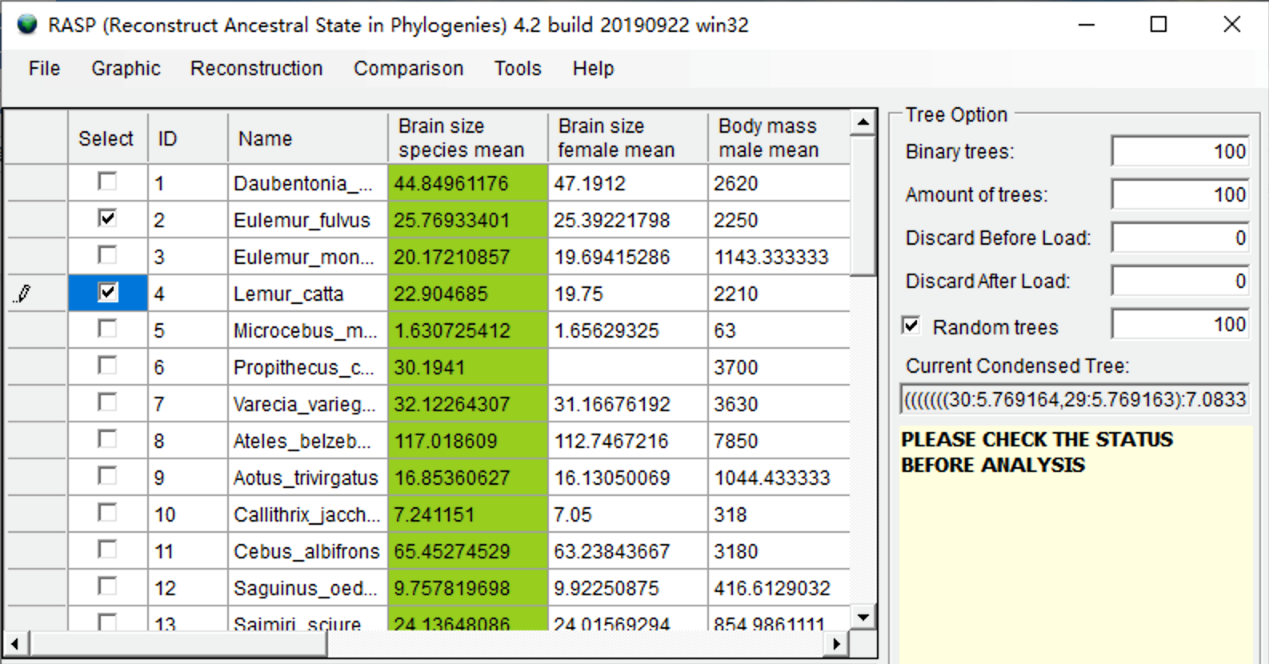The image size is (1269, 664).
Task: Click the Discard After Load field
Action: (x=1180, y=281)
